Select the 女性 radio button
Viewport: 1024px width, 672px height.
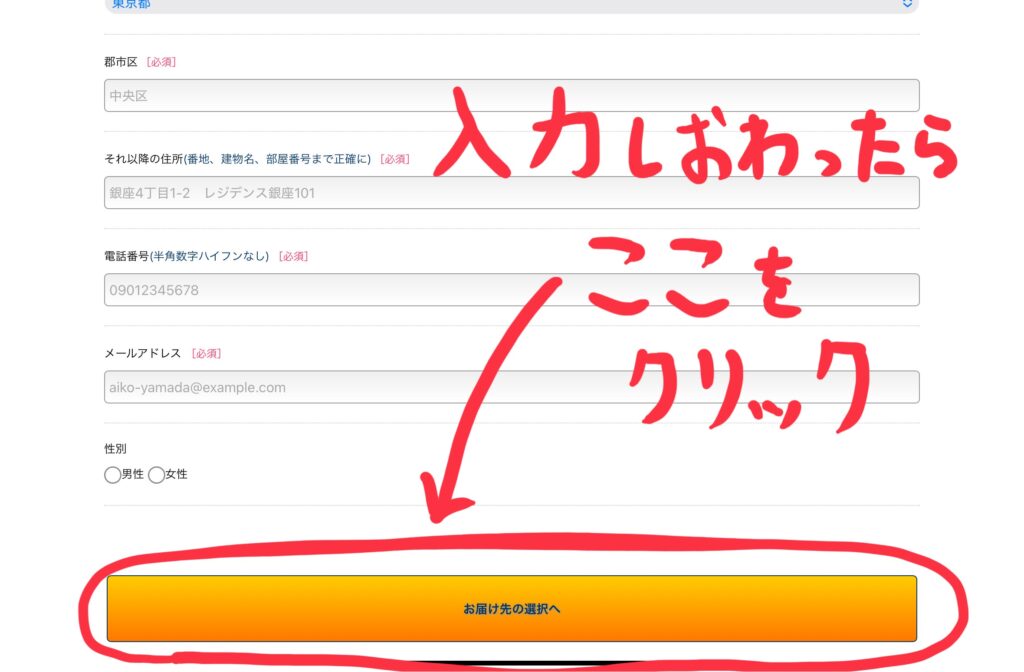tap(156, 475)
